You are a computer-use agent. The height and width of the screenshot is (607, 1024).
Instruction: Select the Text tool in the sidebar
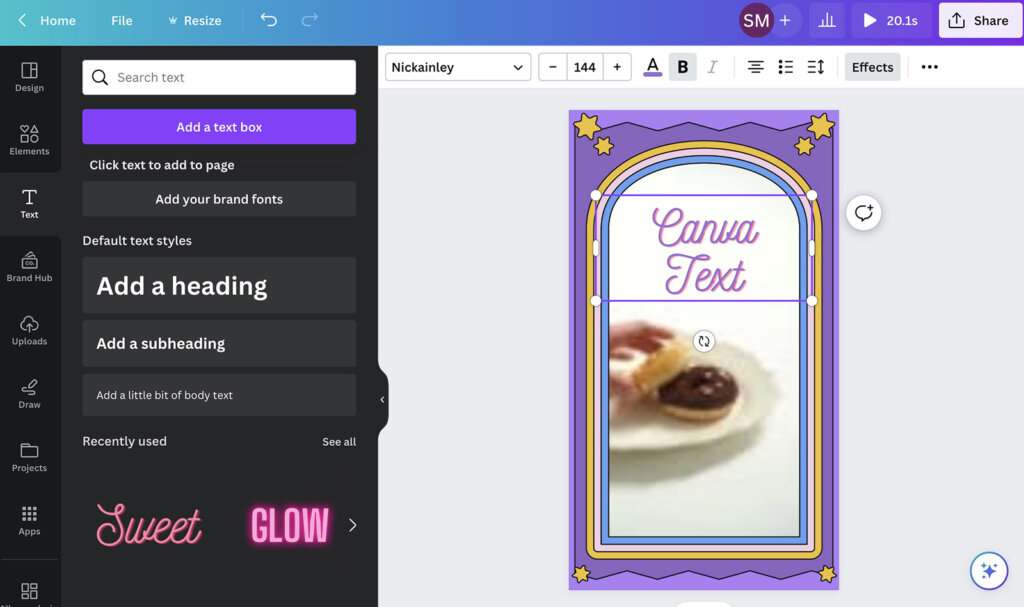29,203
